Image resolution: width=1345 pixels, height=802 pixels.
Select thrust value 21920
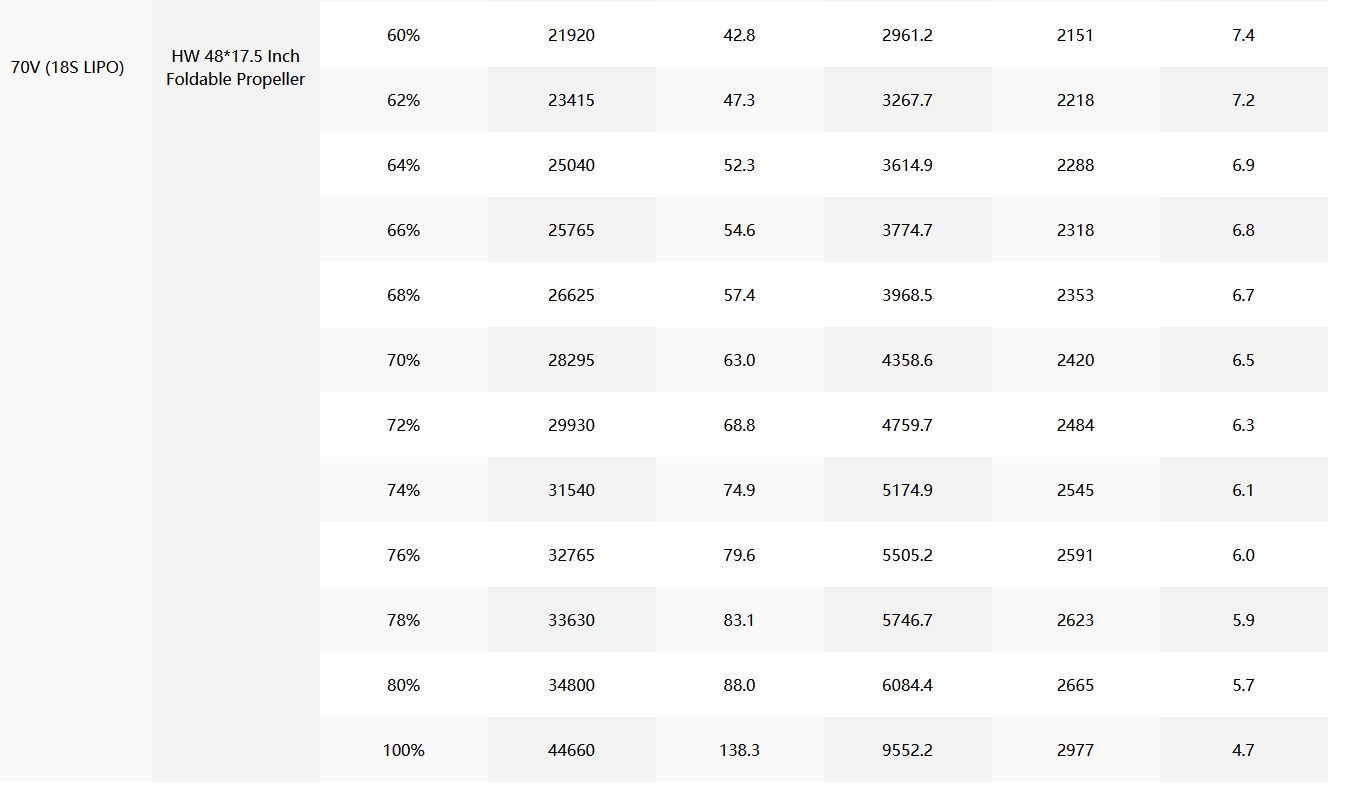[571, 35]
